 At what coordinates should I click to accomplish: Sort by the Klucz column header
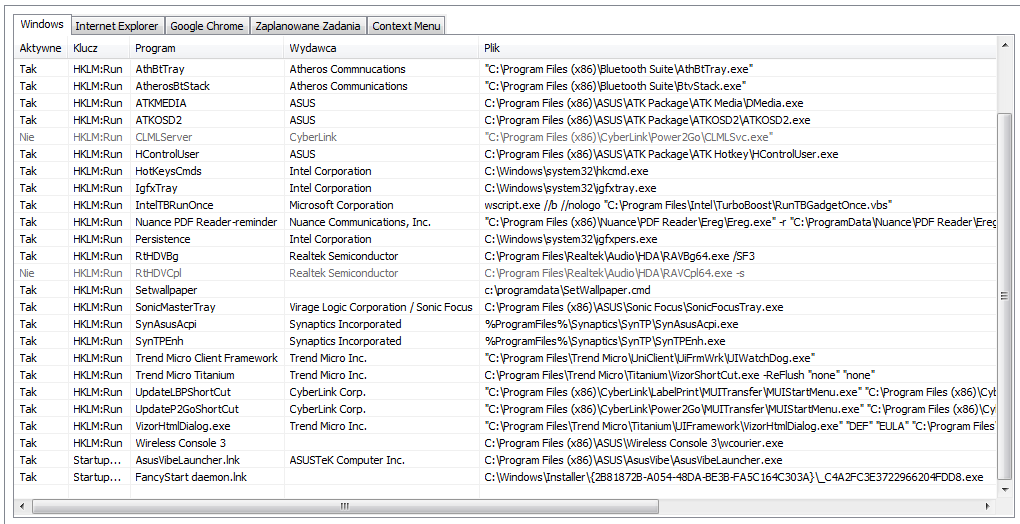click(99, 48)
